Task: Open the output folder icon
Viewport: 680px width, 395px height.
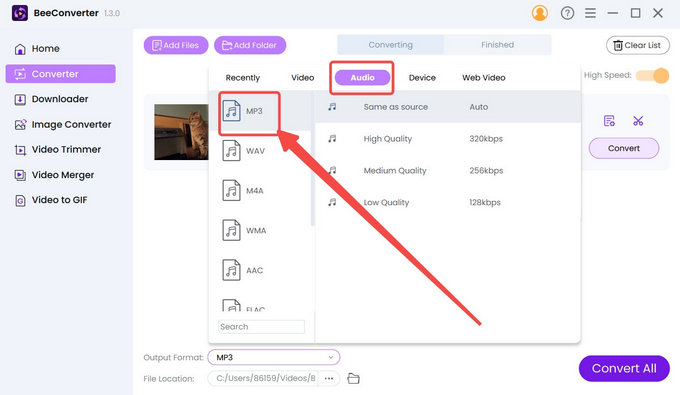Action: [x=353, y=379]
